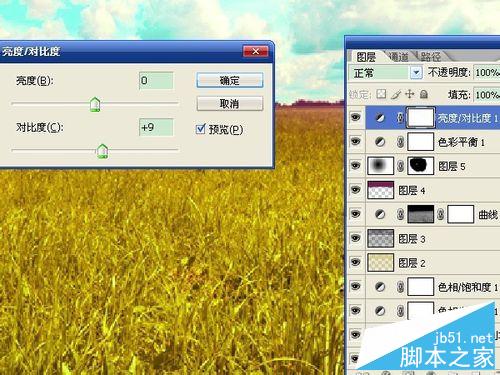Enable lock image pixels brush icon
This screenshot has width=500, height=375.
point(396,94)
